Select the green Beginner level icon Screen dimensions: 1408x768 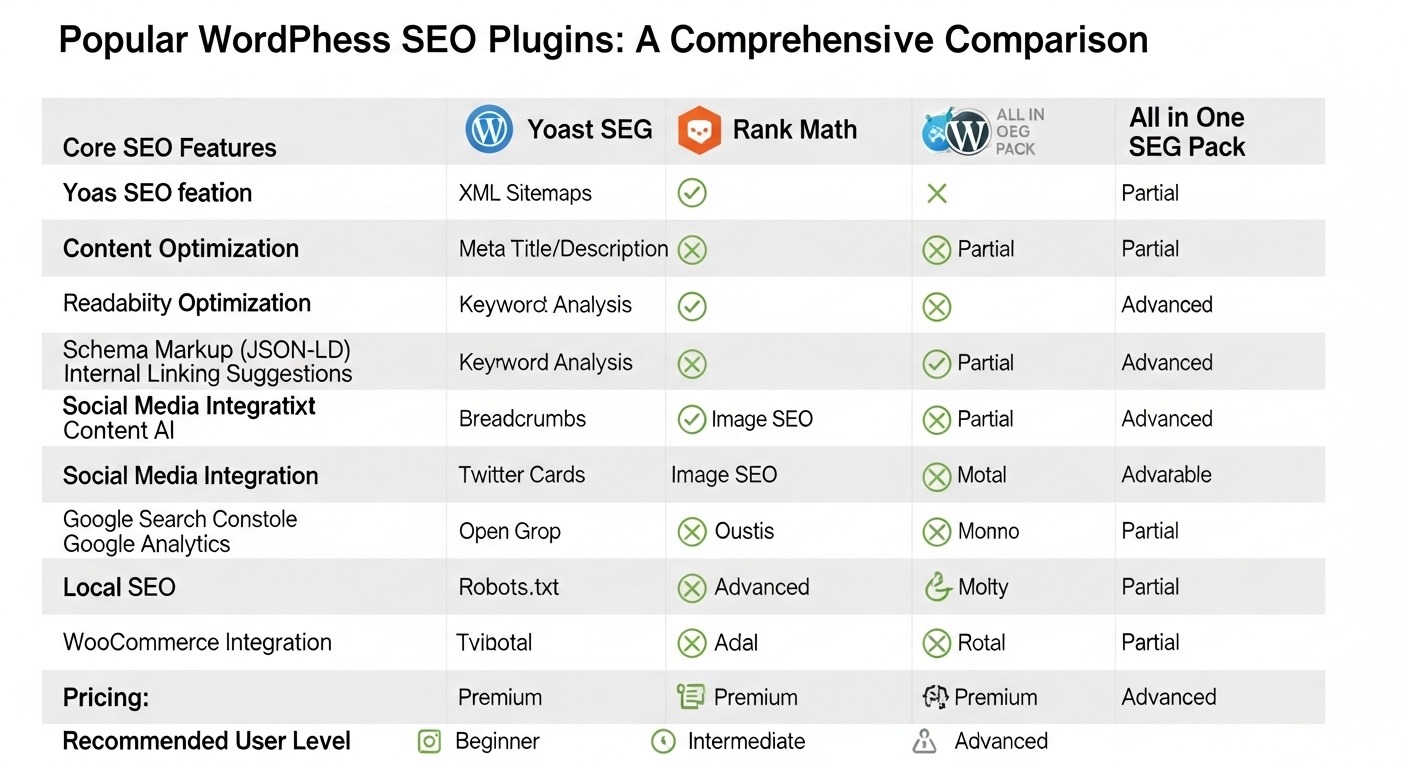point(430,741)
